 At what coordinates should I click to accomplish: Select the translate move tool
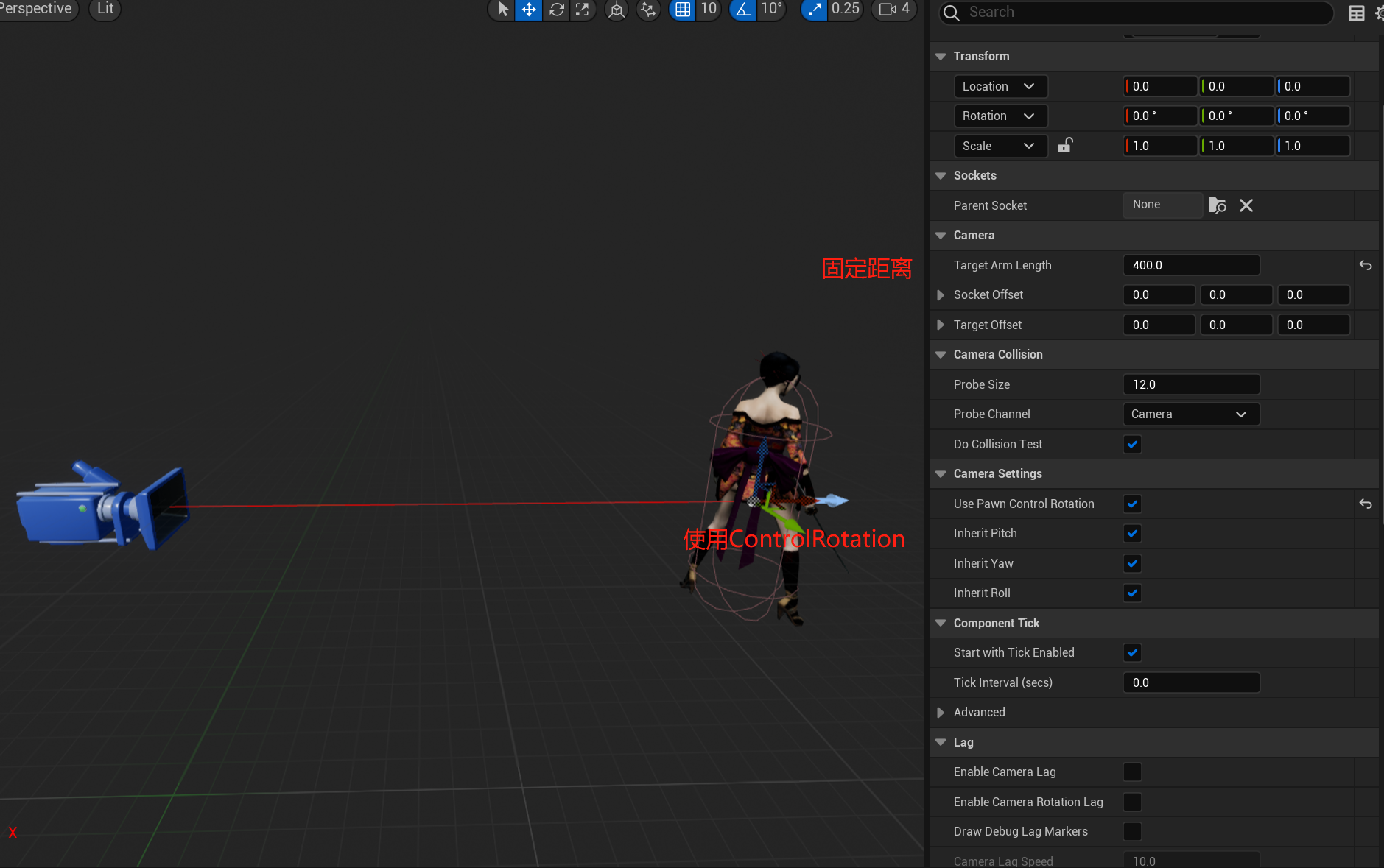coord(529,10)
